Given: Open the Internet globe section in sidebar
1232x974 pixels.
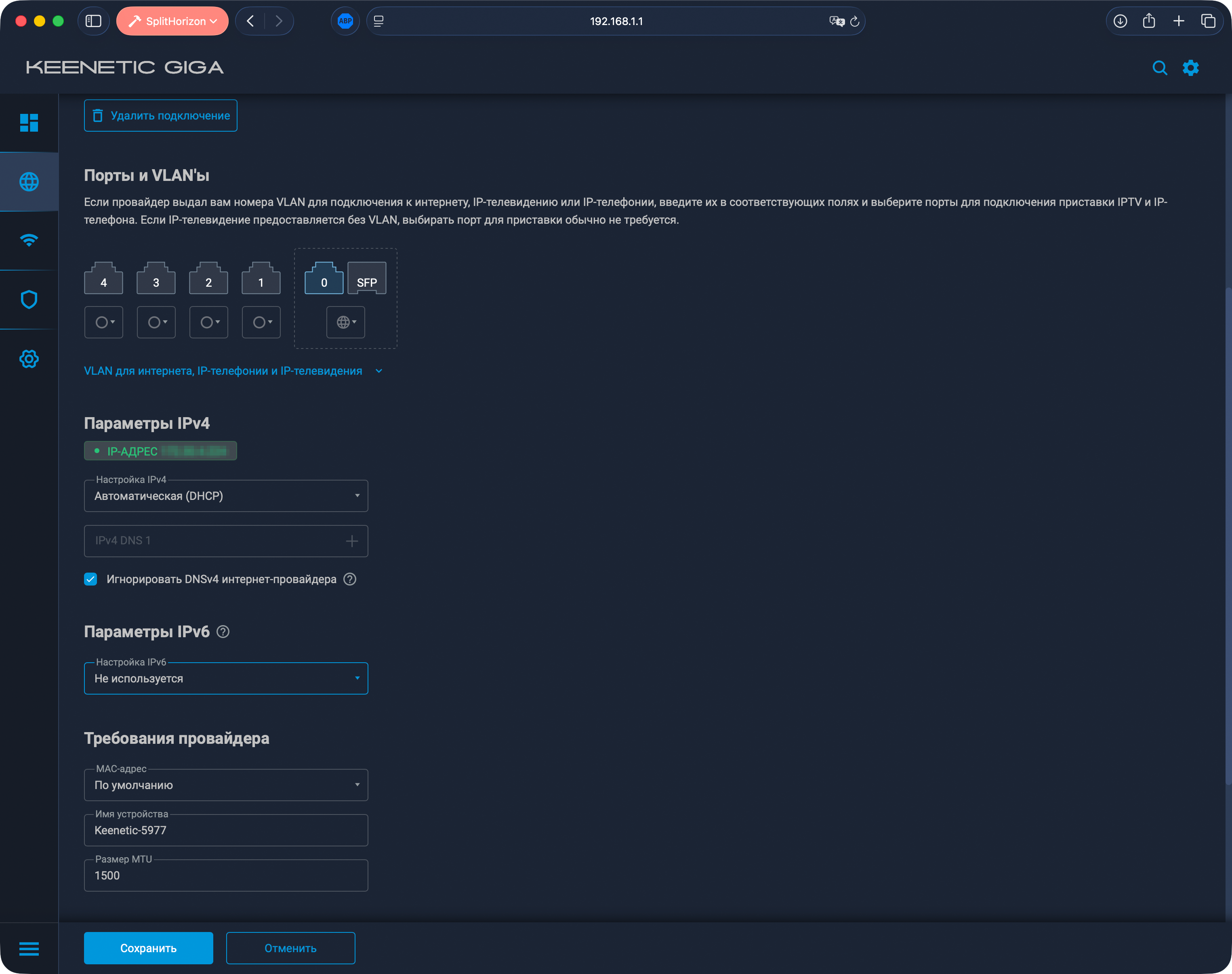Looking at the screenshot, I should (x=29, y=182).
